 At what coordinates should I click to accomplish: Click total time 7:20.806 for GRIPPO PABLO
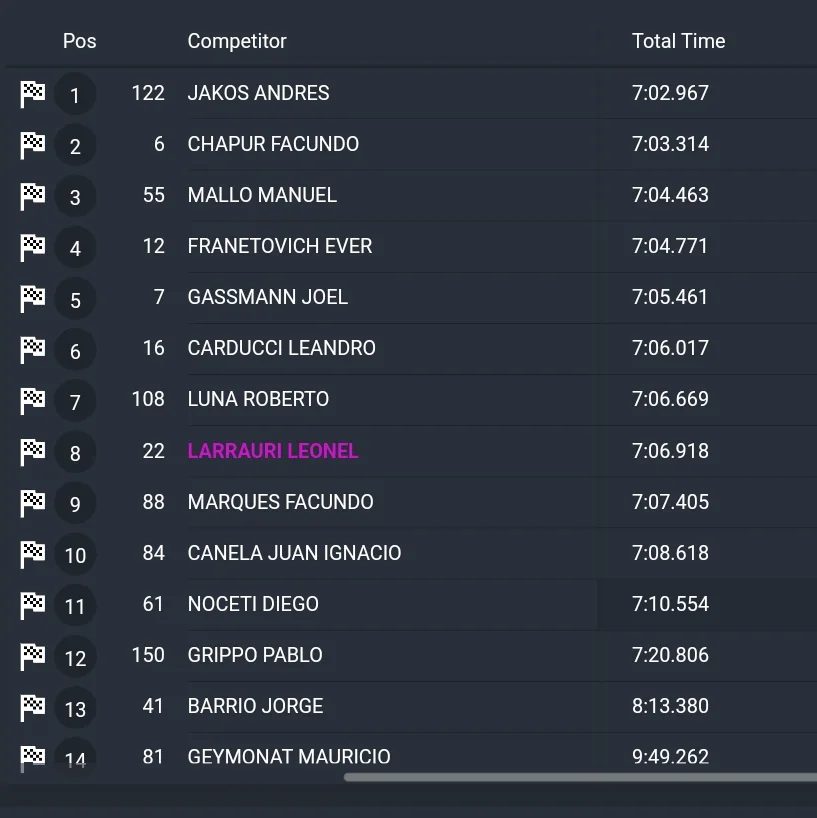point(670,655)
